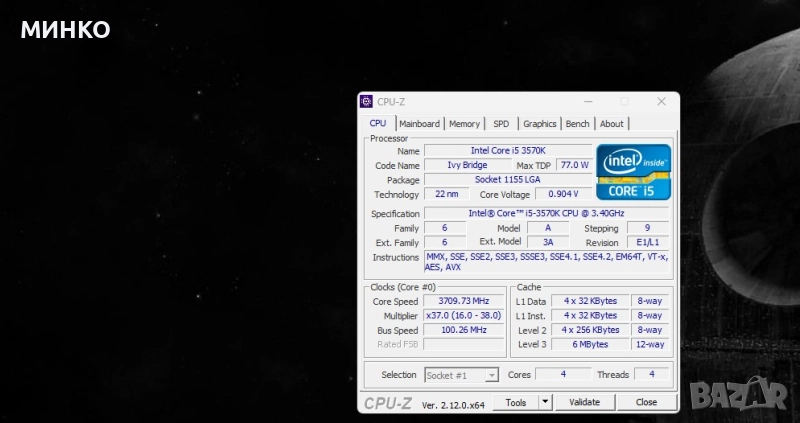Go to the Graphics tab

click(x=539, y=124)
